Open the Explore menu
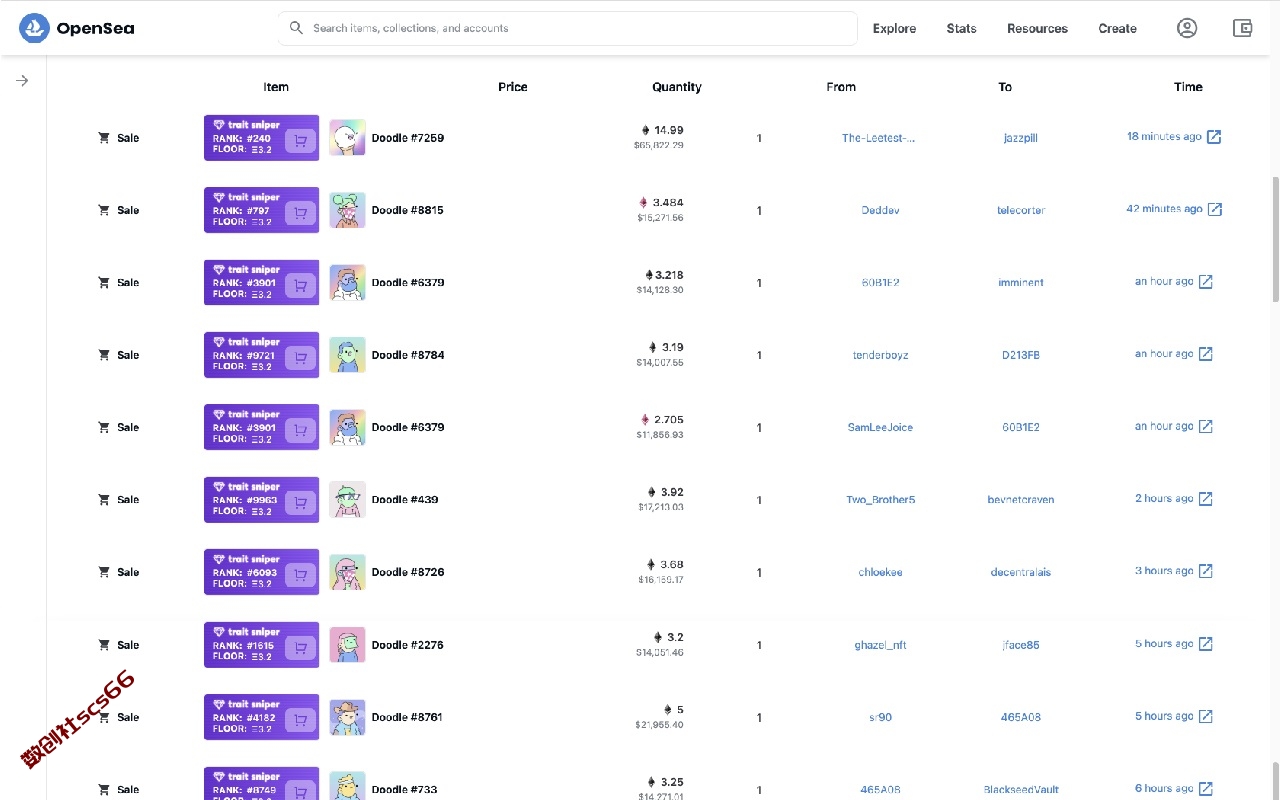1280x800 pixels. [x=894, y=28]
